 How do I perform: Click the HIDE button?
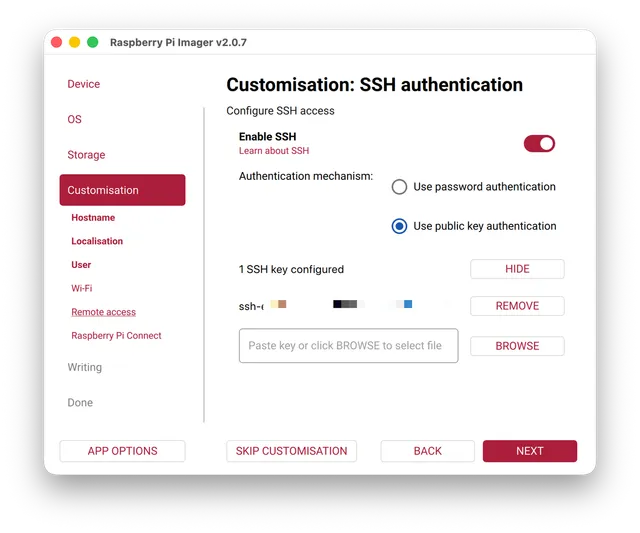(x=517, y=269)
